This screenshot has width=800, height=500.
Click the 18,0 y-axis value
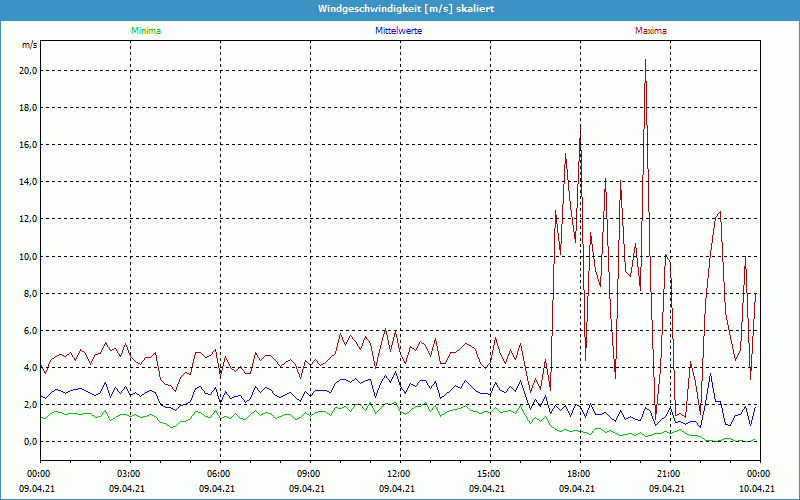click(x=28, y=108)
